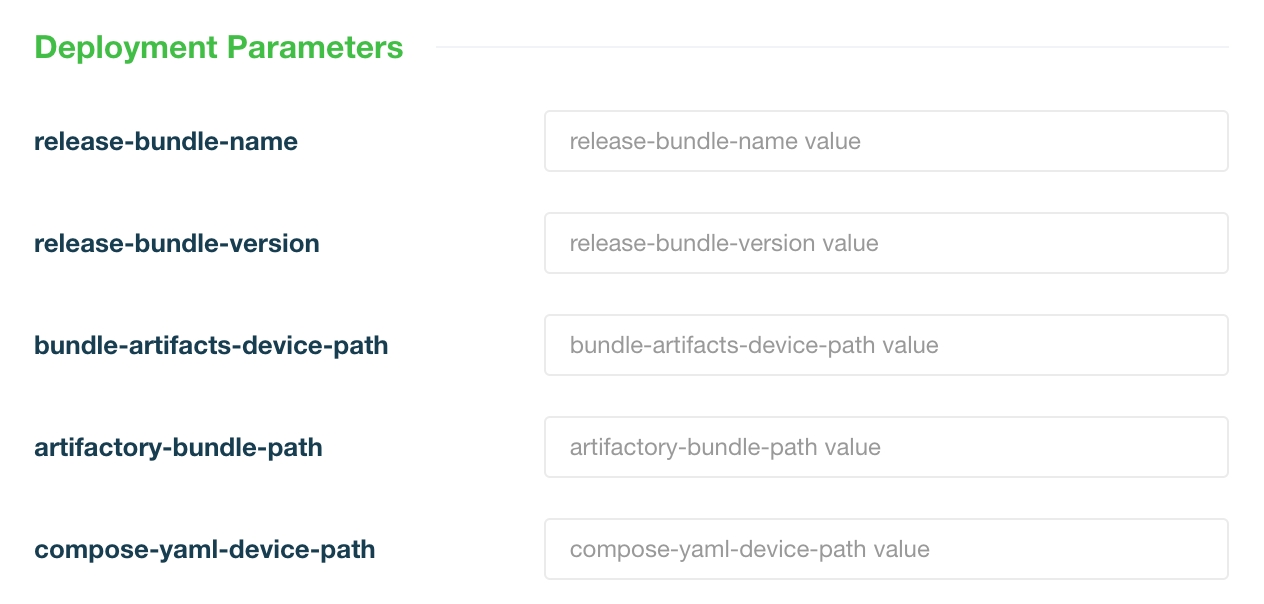Click the release-bundle-version label text
This screenshot has height=604, width=1264.
177,244
